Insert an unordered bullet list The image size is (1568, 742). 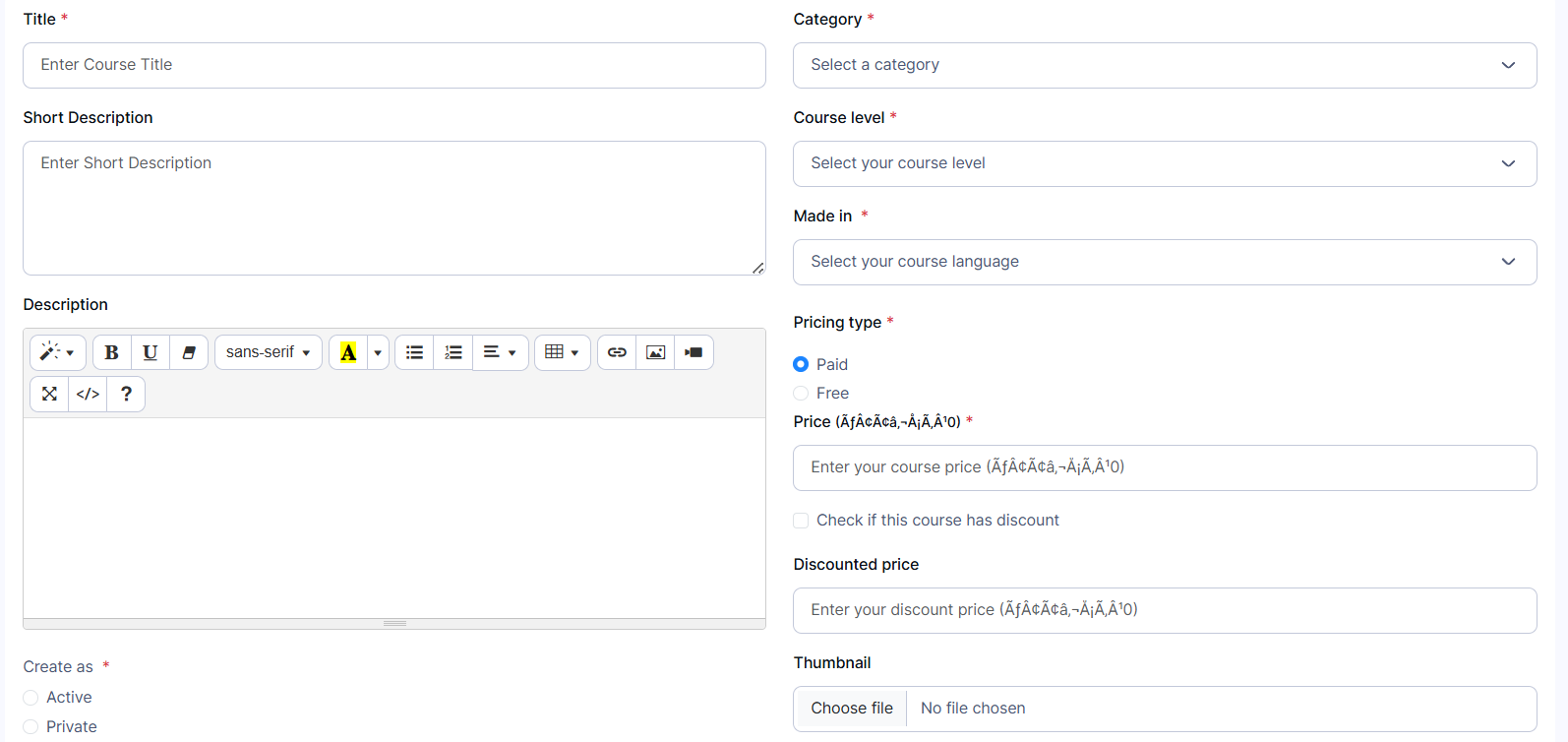[x=414, y=352]
